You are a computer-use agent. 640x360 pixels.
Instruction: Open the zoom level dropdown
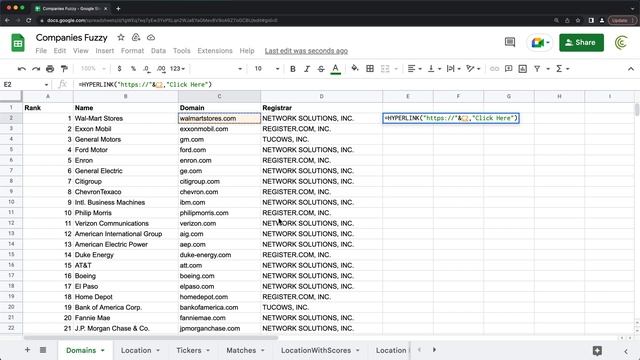pyautogui.click(x=93, y=69)
